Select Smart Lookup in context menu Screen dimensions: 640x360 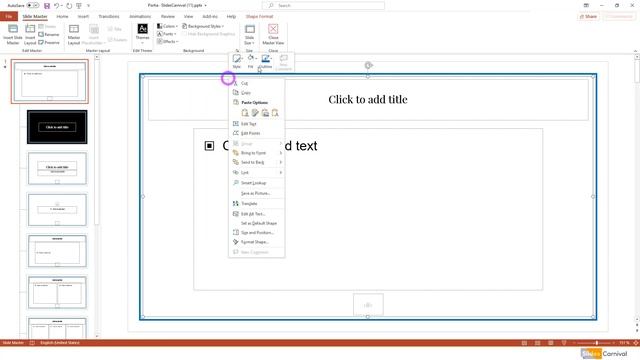256,183
